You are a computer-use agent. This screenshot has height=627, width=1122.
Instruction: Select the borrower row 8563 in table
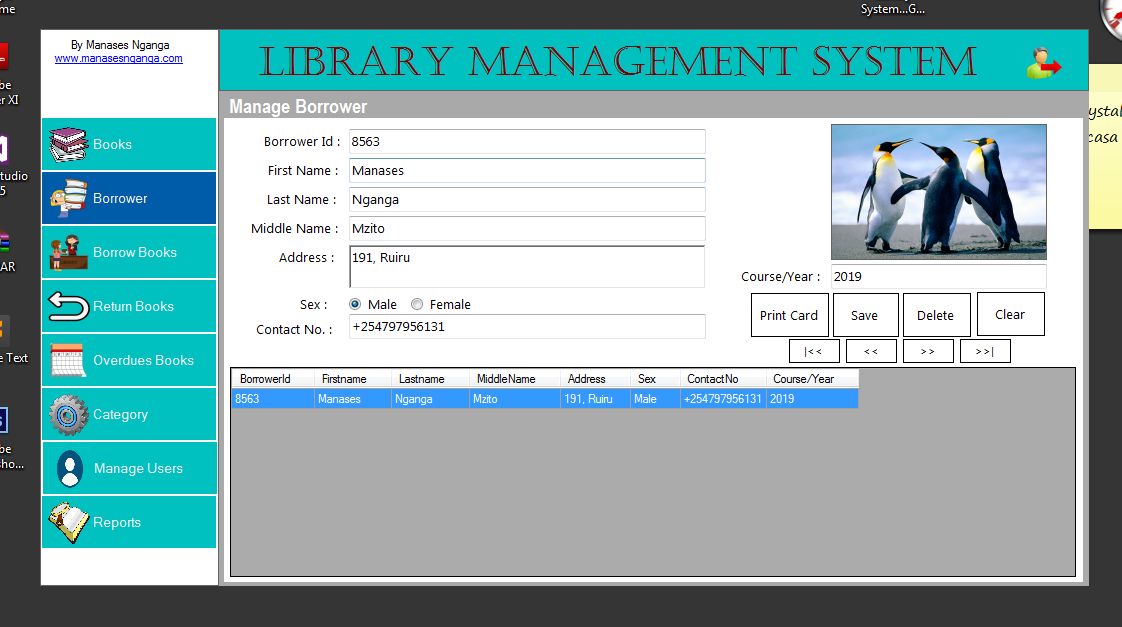pos(544,399)
